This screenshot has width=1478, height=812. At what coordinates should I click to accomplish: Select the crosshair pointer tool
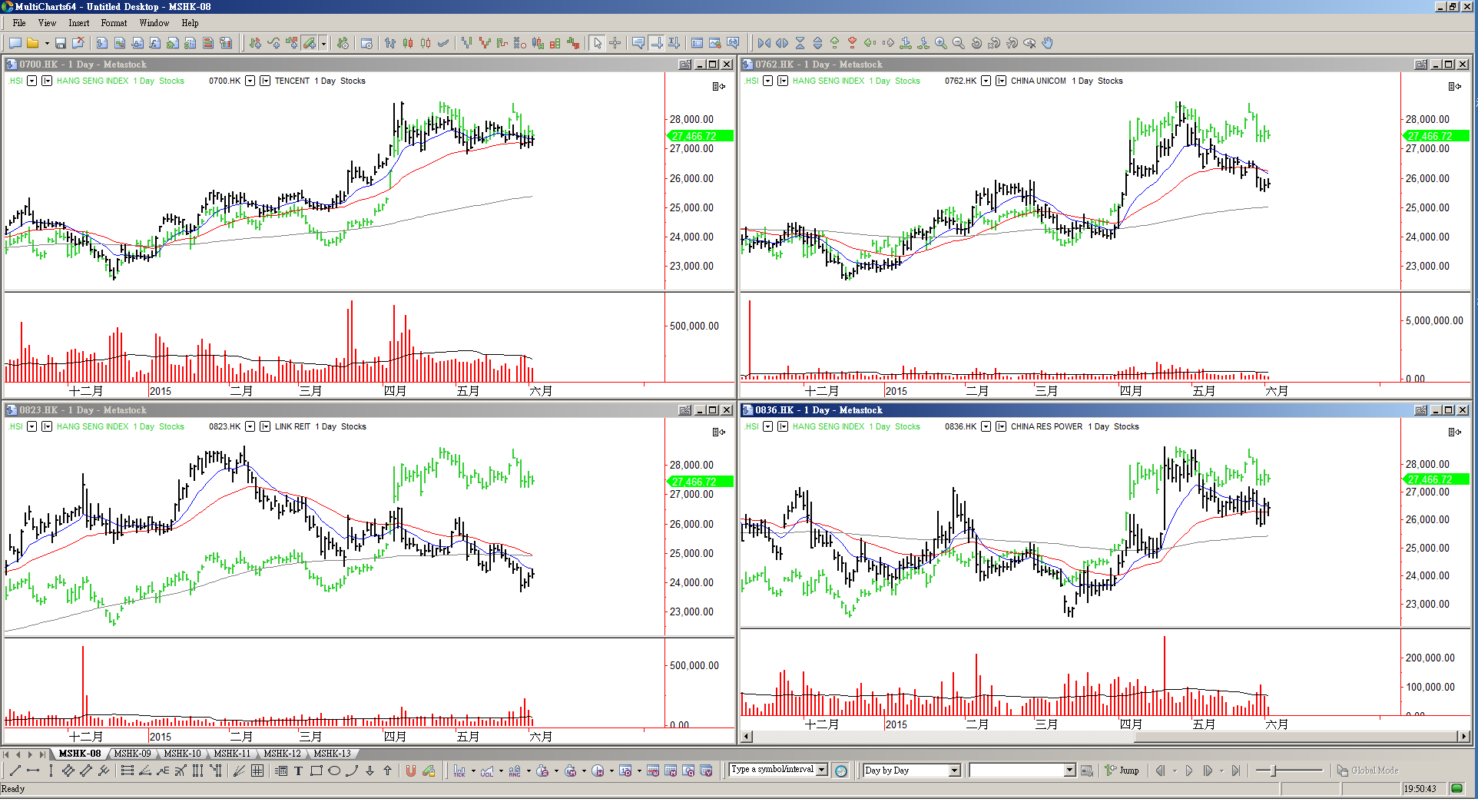click(615, 43)
